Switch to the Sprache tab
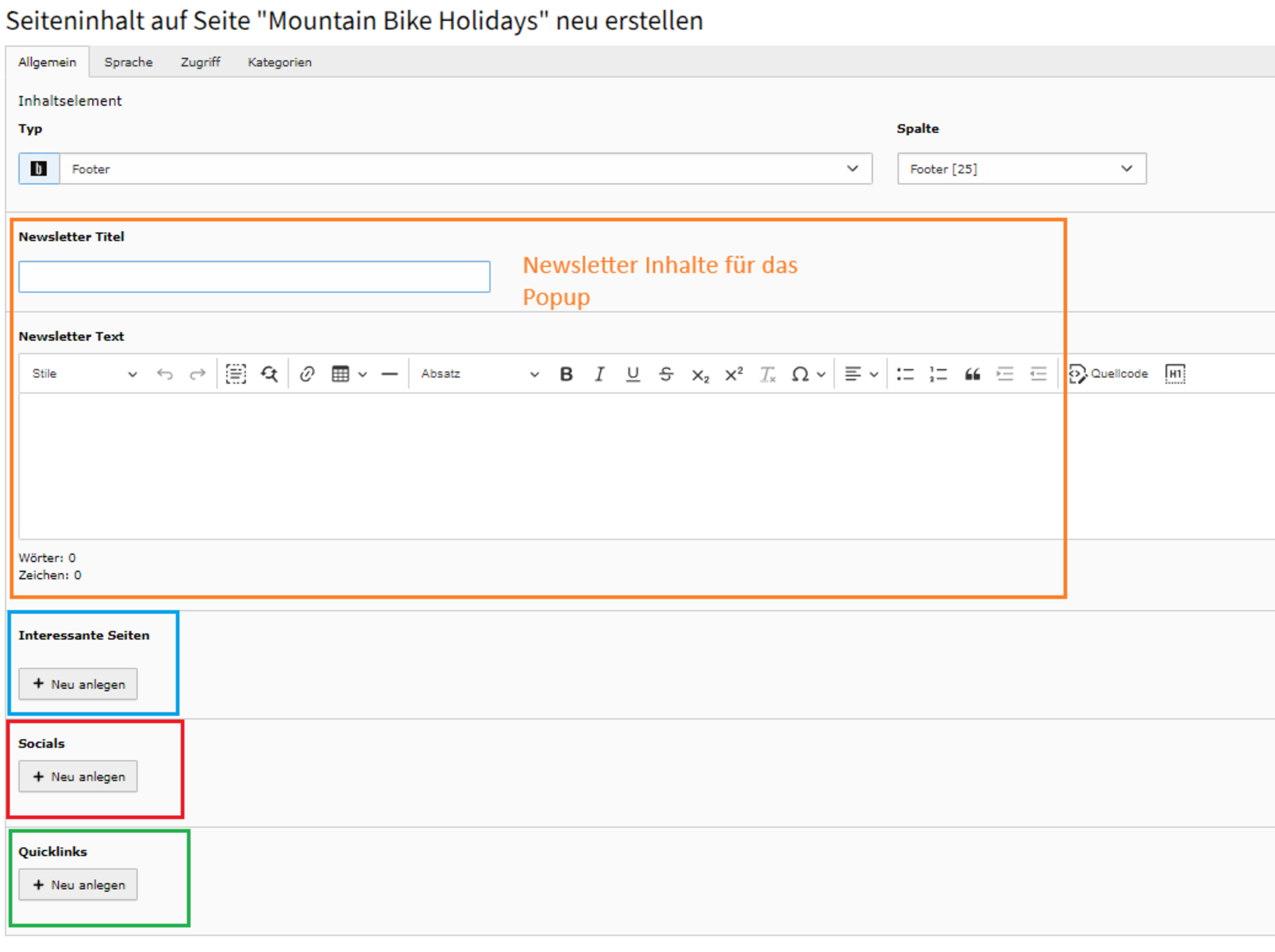Viewport: 1275px width, 952px height. tap(128, 62)
